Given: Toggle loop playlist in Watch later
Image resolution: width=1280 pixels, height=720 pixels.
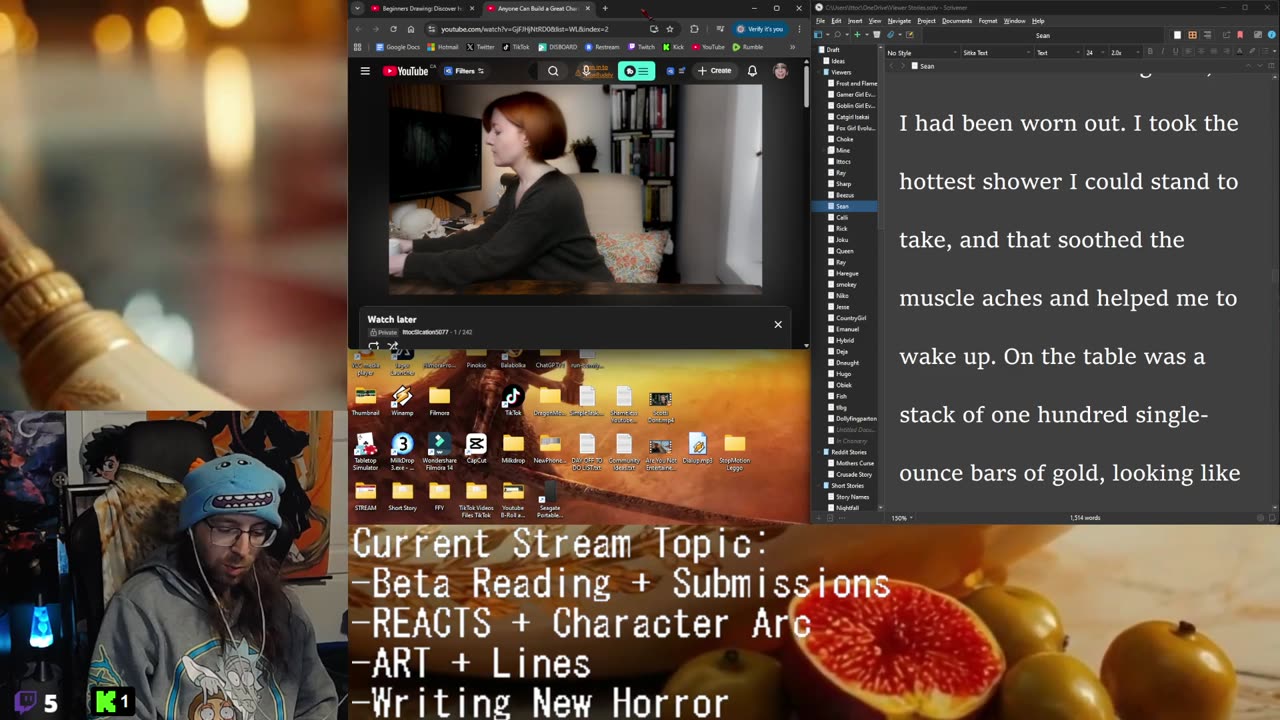Looking at the screenshot, I should [373, 345].
